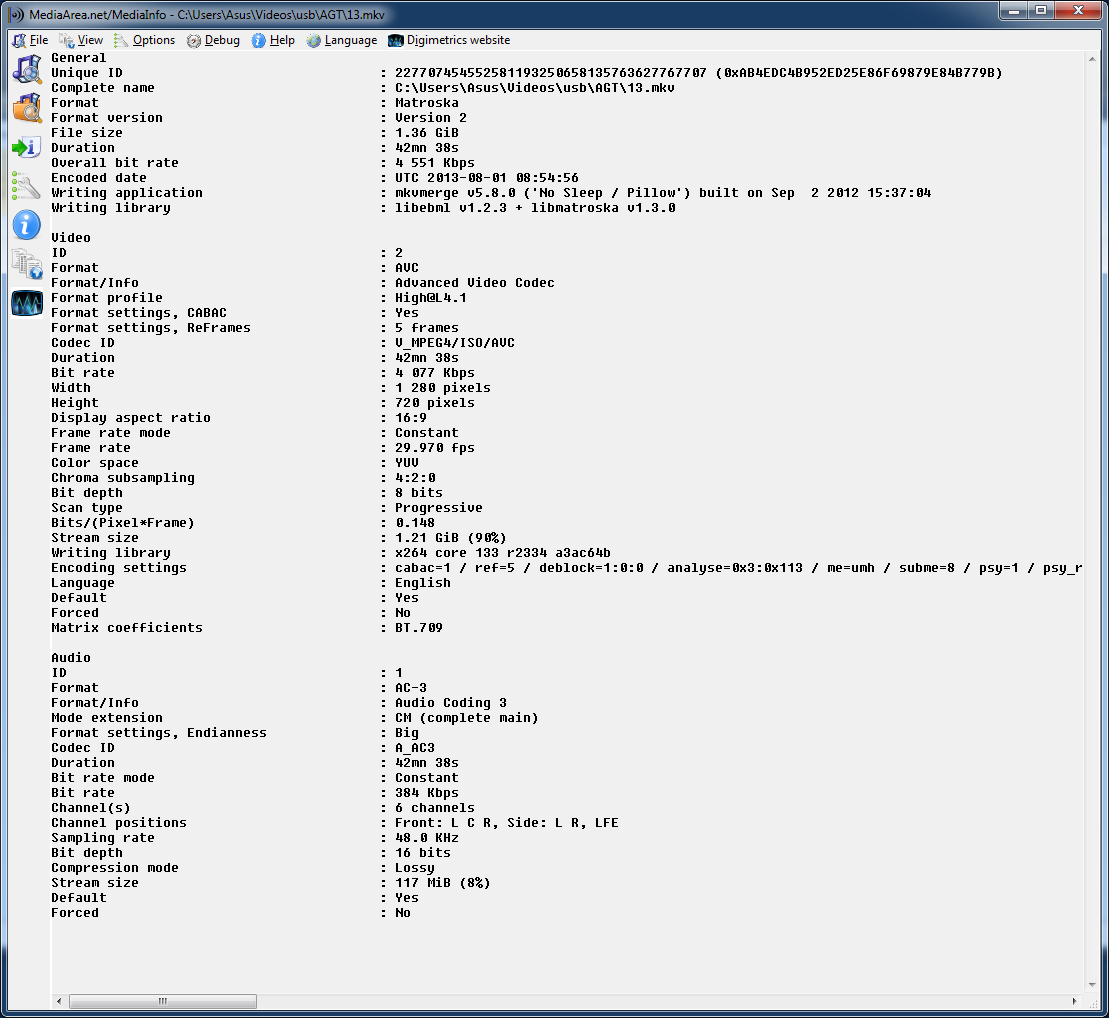Click the V_MPEG4/ISO/AVC codec ID
Image resolution: width=1109 pixels, height=1018 pixels.
click(455, 343)
